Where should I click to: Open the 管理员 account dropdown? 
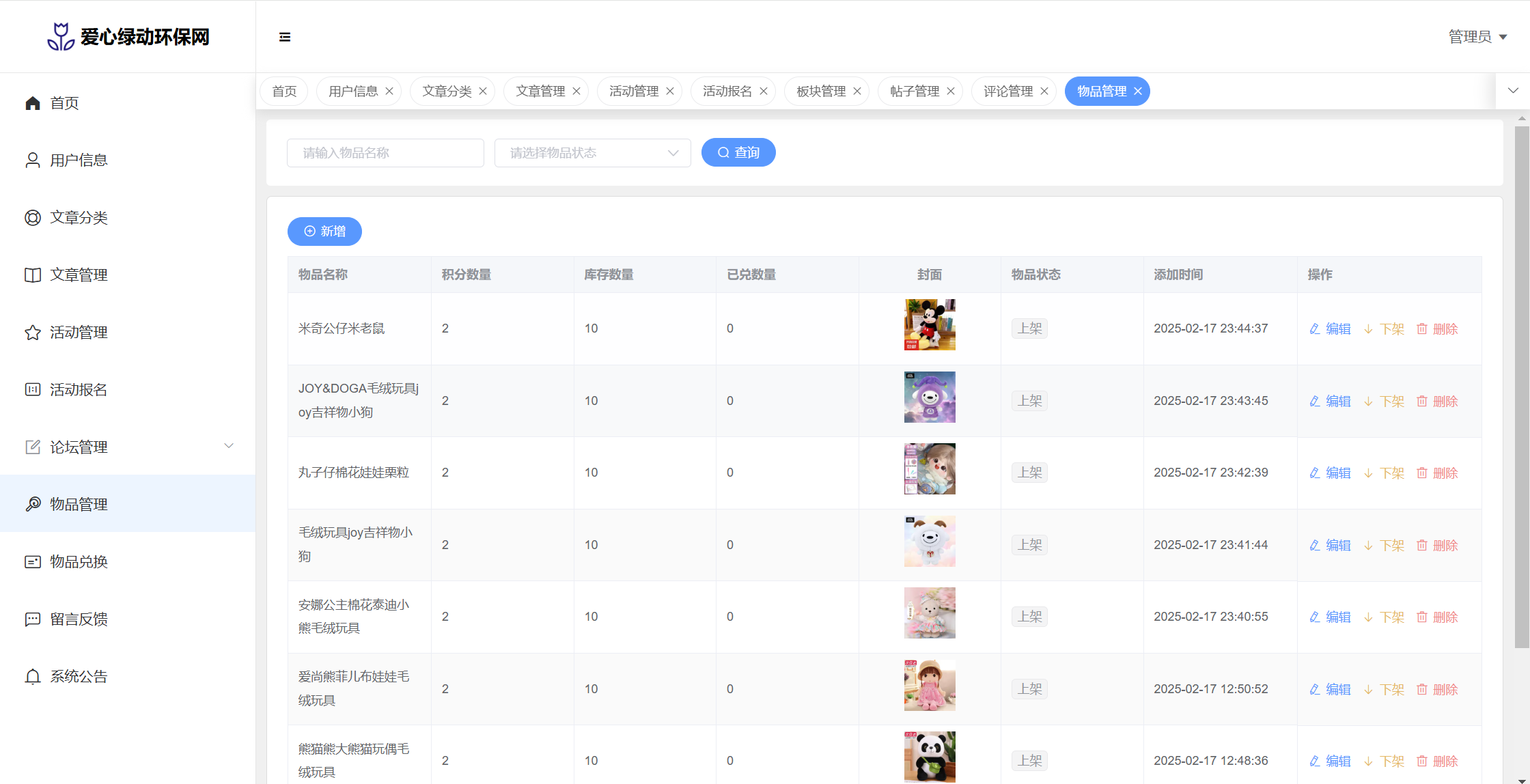(x=1478, y=37)
